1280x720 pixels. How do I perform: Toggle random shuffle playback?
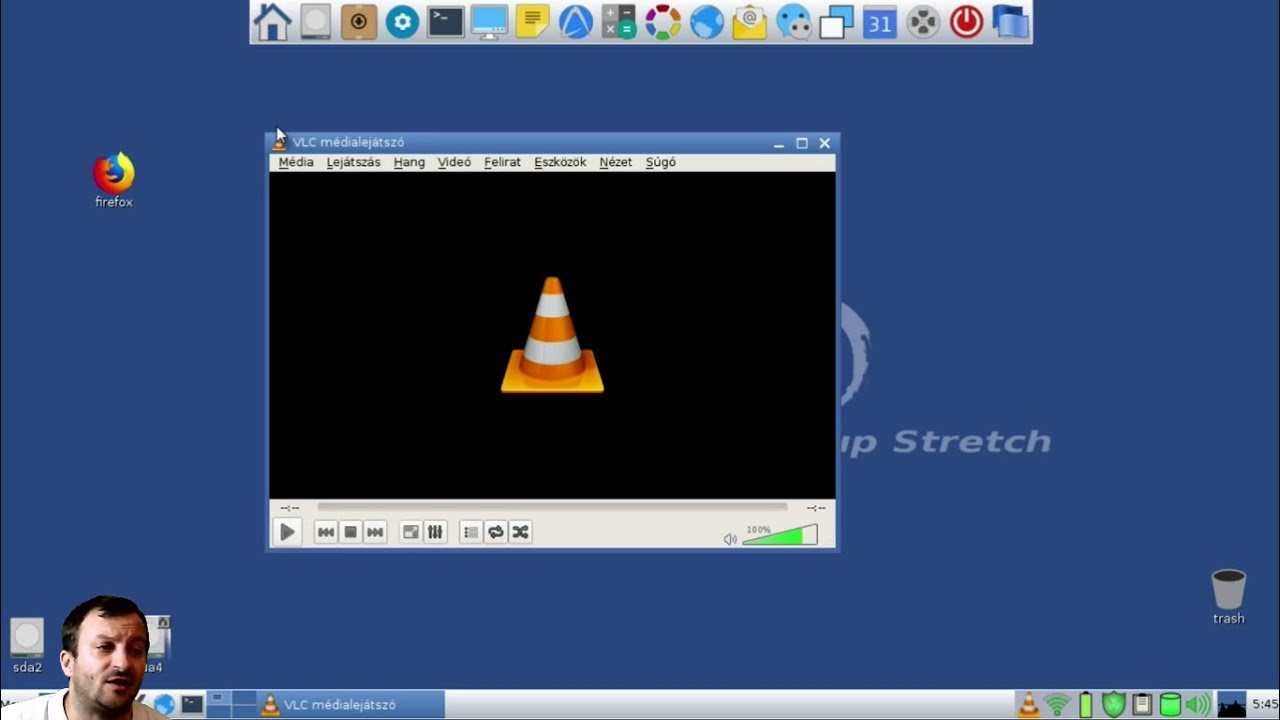[520, 532]
